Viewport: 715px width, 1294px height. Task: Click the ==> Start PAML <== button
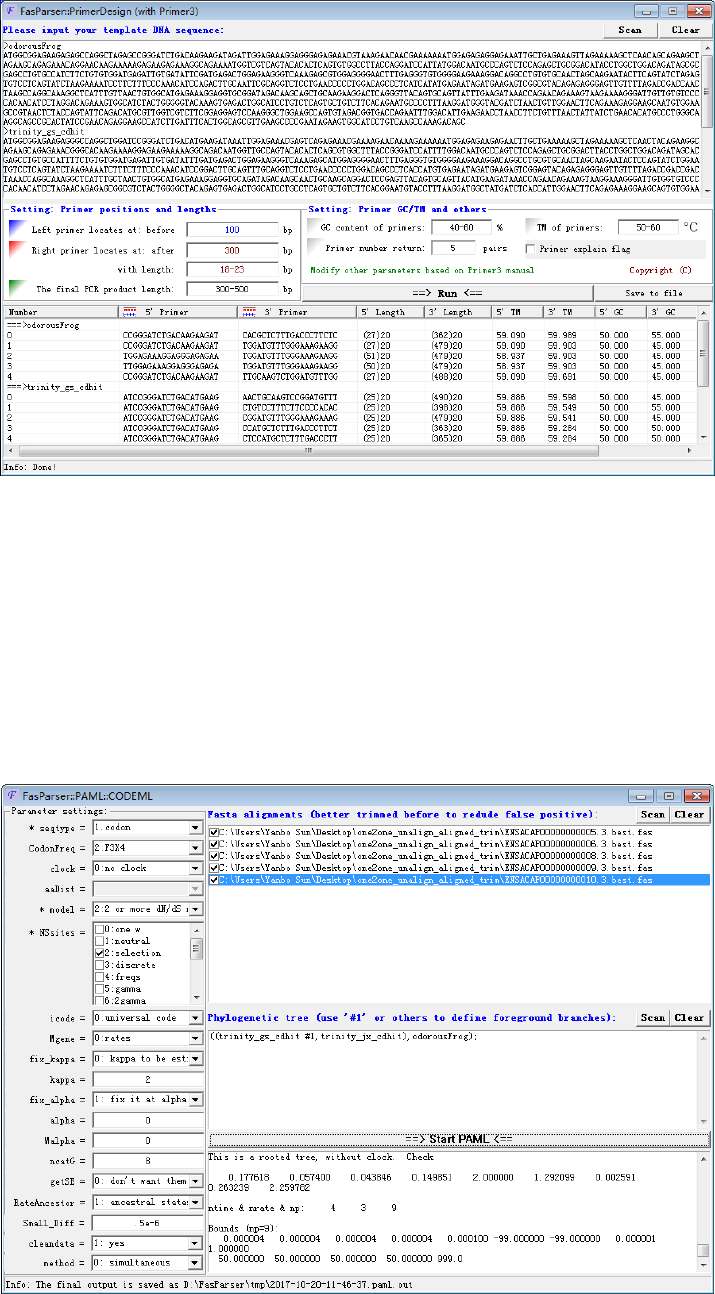[459, 1139]
